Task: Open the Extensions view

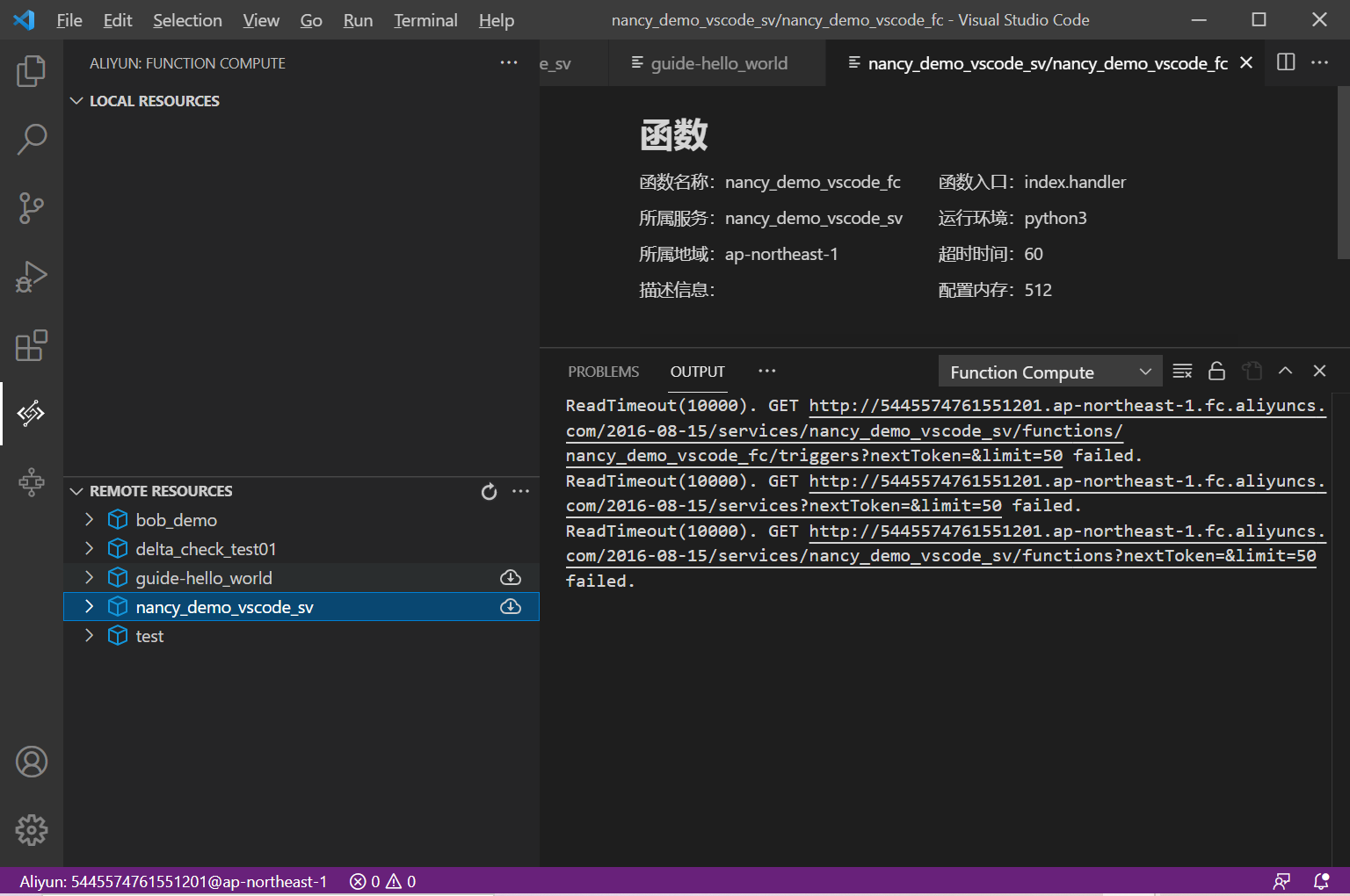Action: [x=32, y=345]
